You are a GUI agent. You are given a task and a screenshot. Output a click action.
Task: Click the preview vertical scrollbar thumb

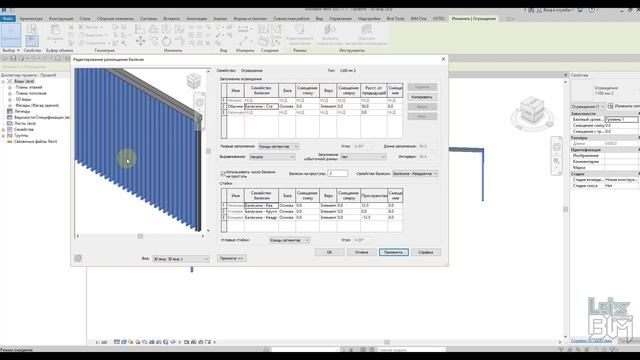tap(208, 151)
